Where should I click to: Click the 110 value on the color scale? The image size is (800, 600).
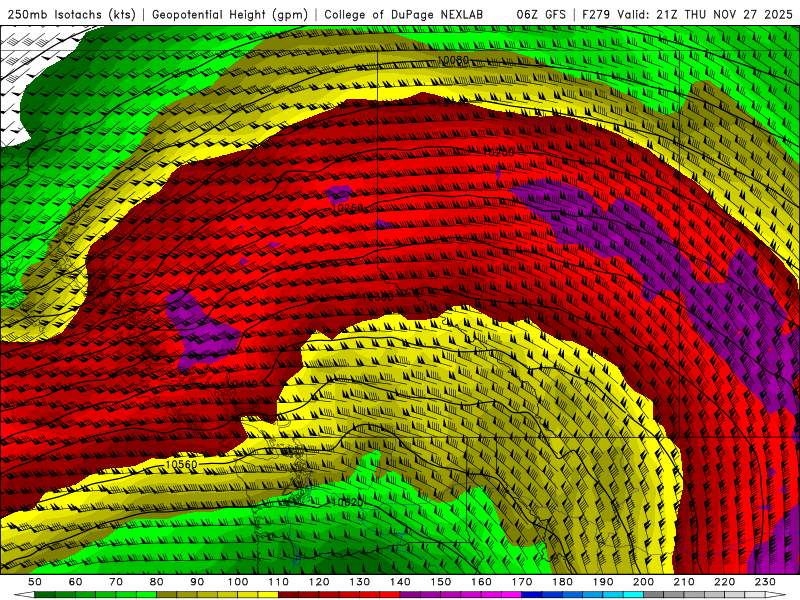pyautogui.click(x=278, y=582)
